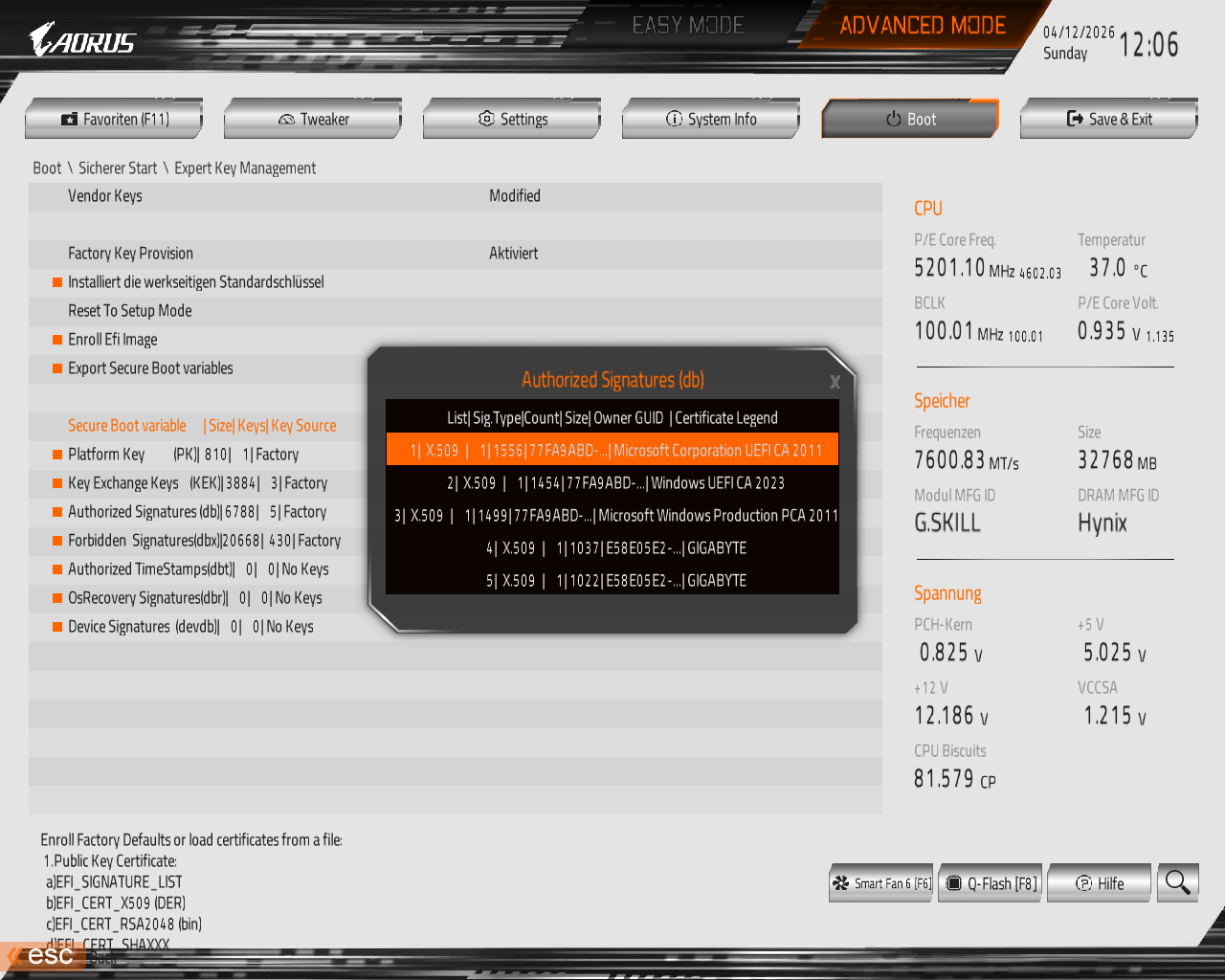Click the Expert Key Management breadcrumb
Screen dimensions: 1225x980
click(x=245, y=168)
